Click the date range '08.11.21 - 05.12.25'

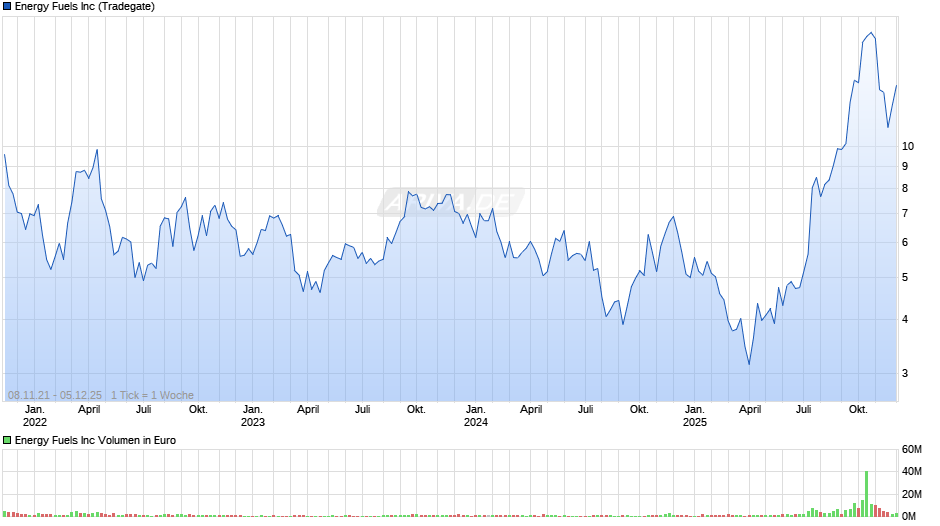pyautogui.click(x=55, y=396)
